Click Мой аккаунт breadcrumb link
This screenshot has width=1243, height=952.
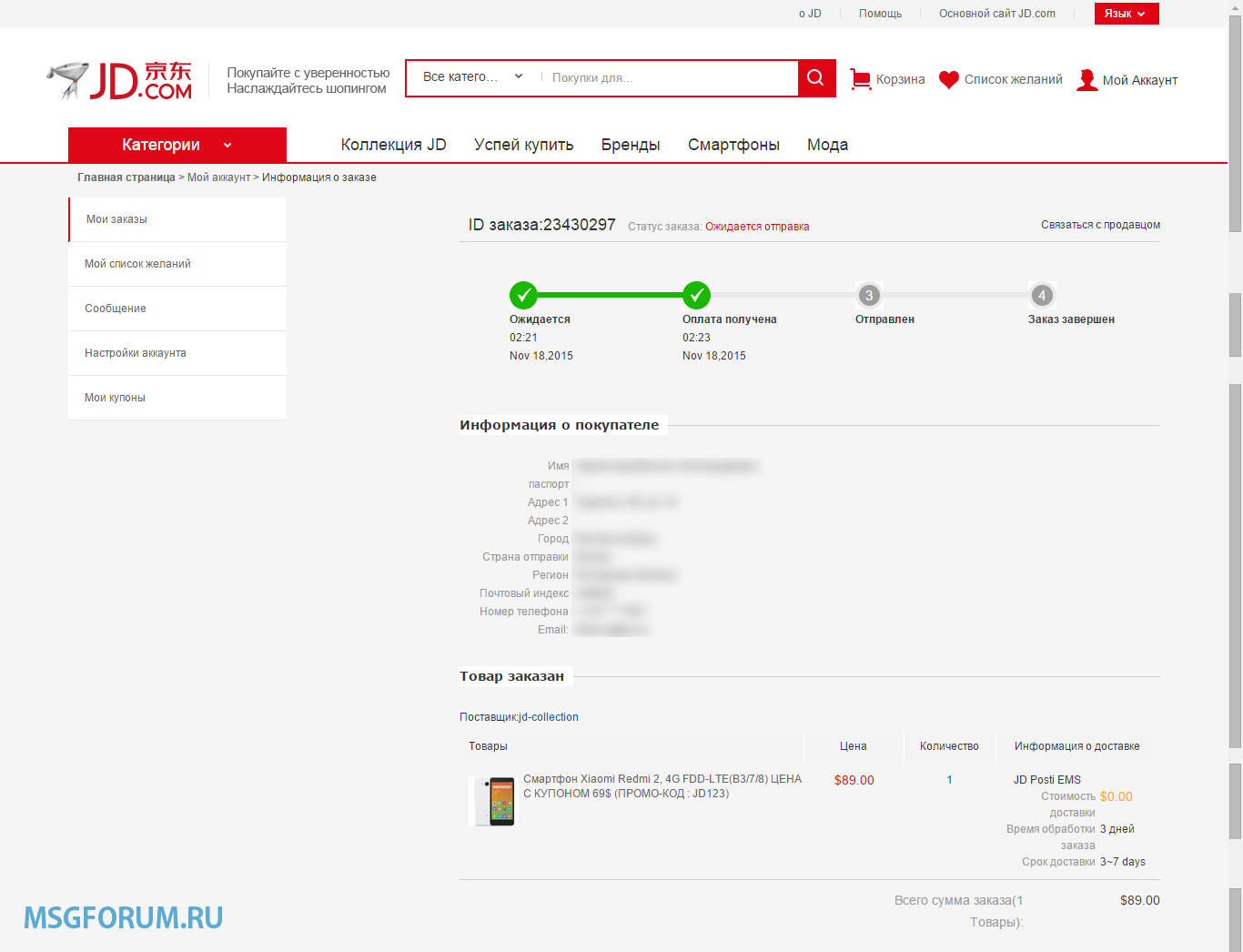click(219, 177)
